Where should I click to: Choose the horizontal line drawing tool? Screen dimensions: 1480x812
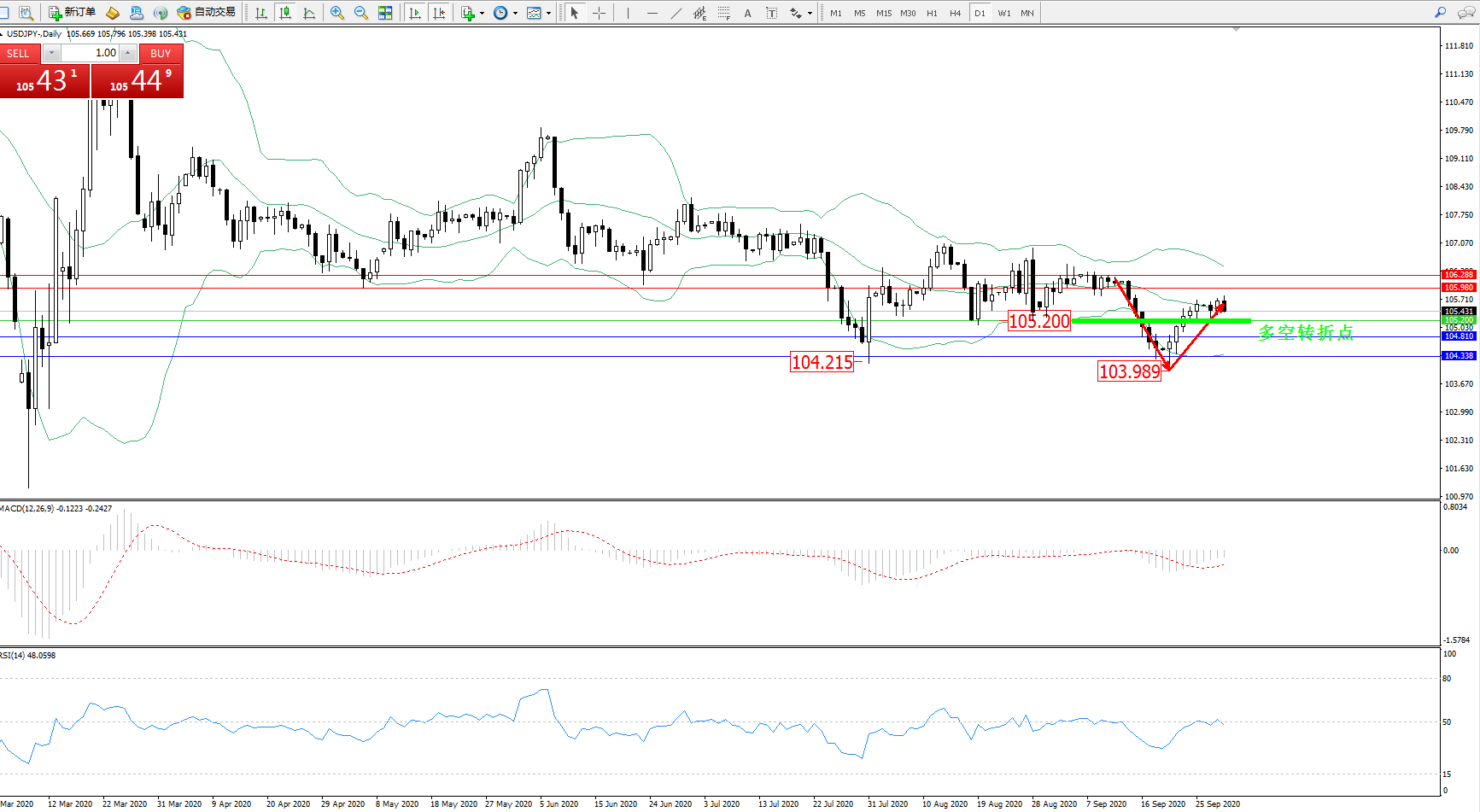coord(652,13)
